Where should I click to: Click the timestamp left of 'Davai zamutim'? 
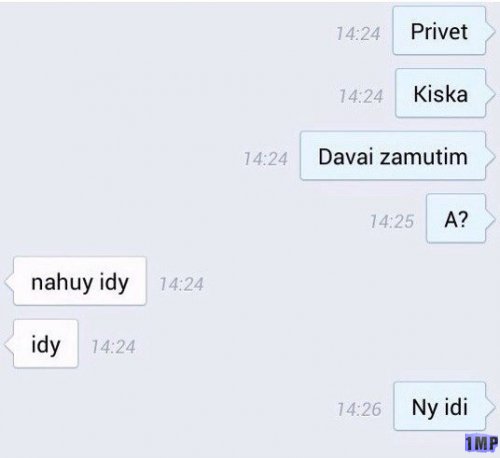point(265,159)
